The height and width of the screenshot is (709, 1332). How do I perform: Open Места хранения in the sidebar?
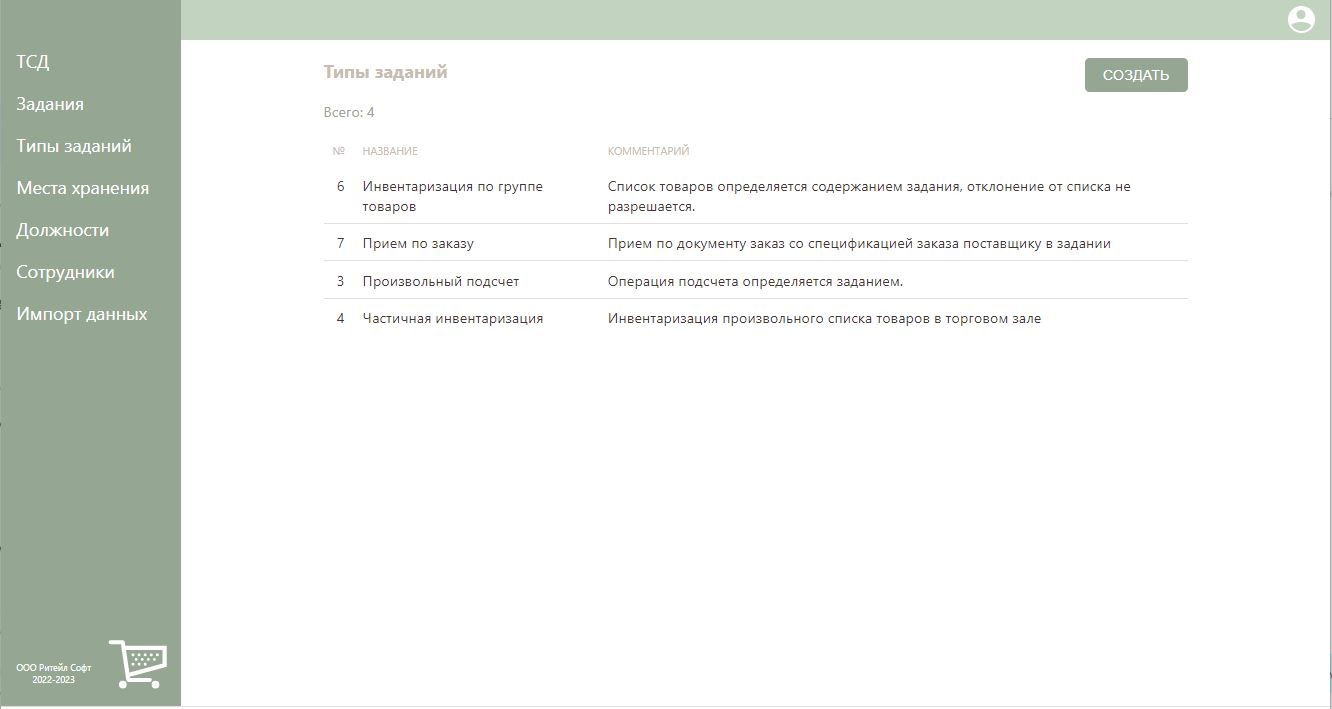83,188
